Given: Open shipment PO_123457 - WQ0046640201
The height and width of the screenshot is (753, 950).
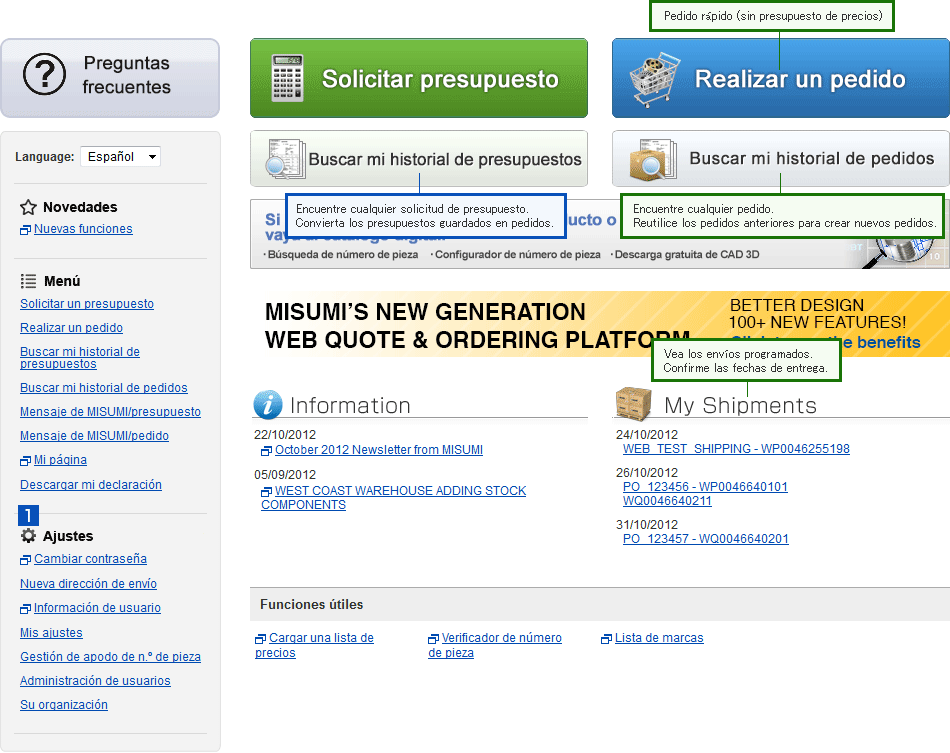Looking at the screenshot, I should coord(706,539).
